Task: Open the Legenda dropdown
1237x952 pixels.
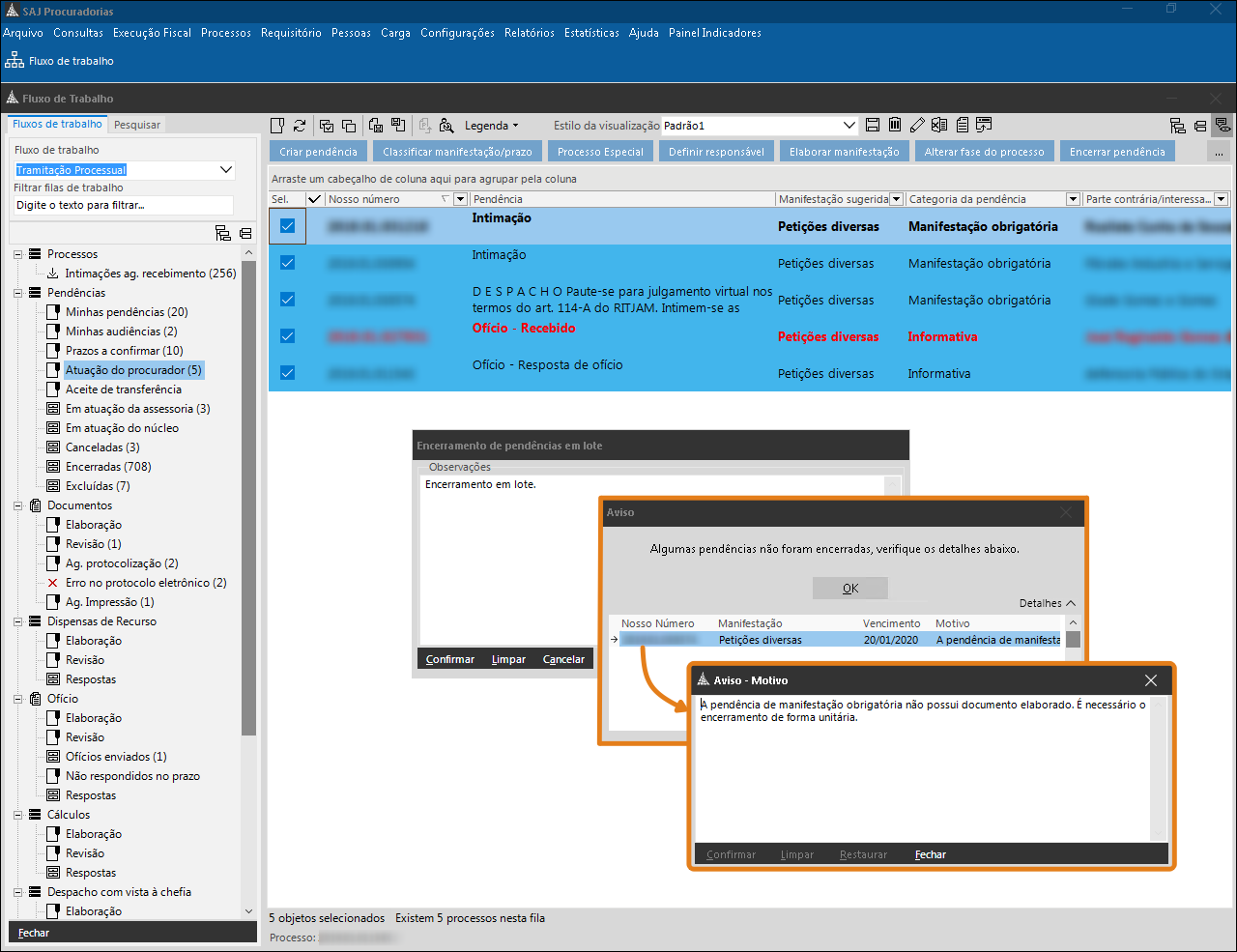Action: 492,126
